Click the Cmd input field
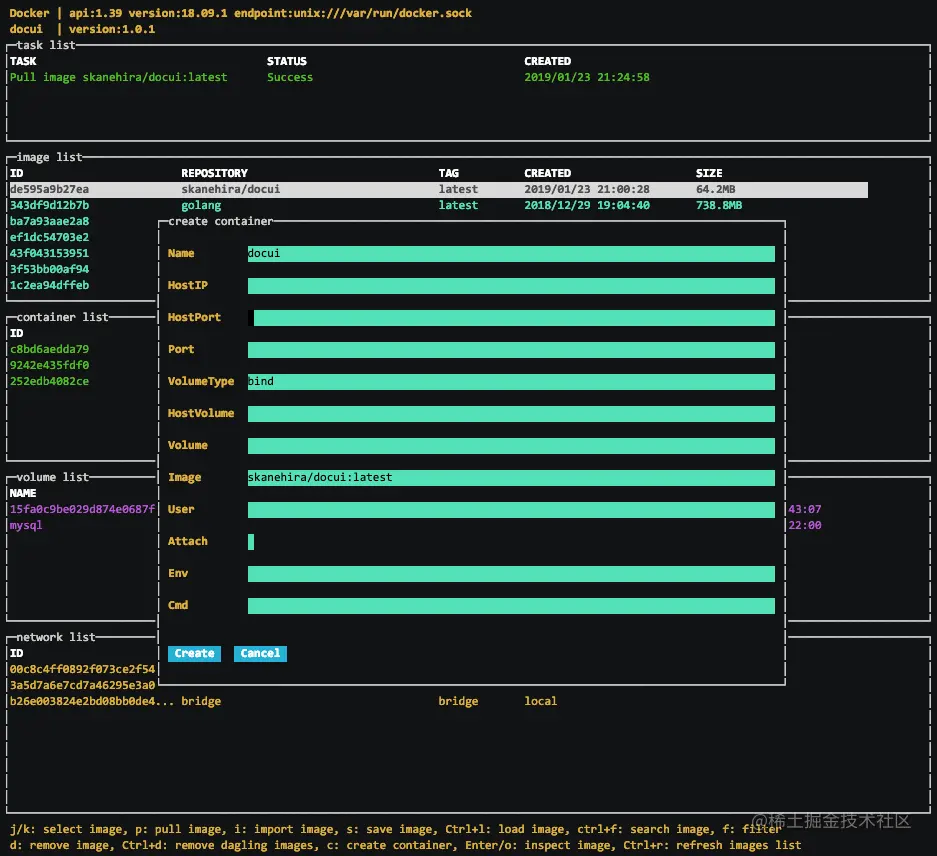 [511, 606]
